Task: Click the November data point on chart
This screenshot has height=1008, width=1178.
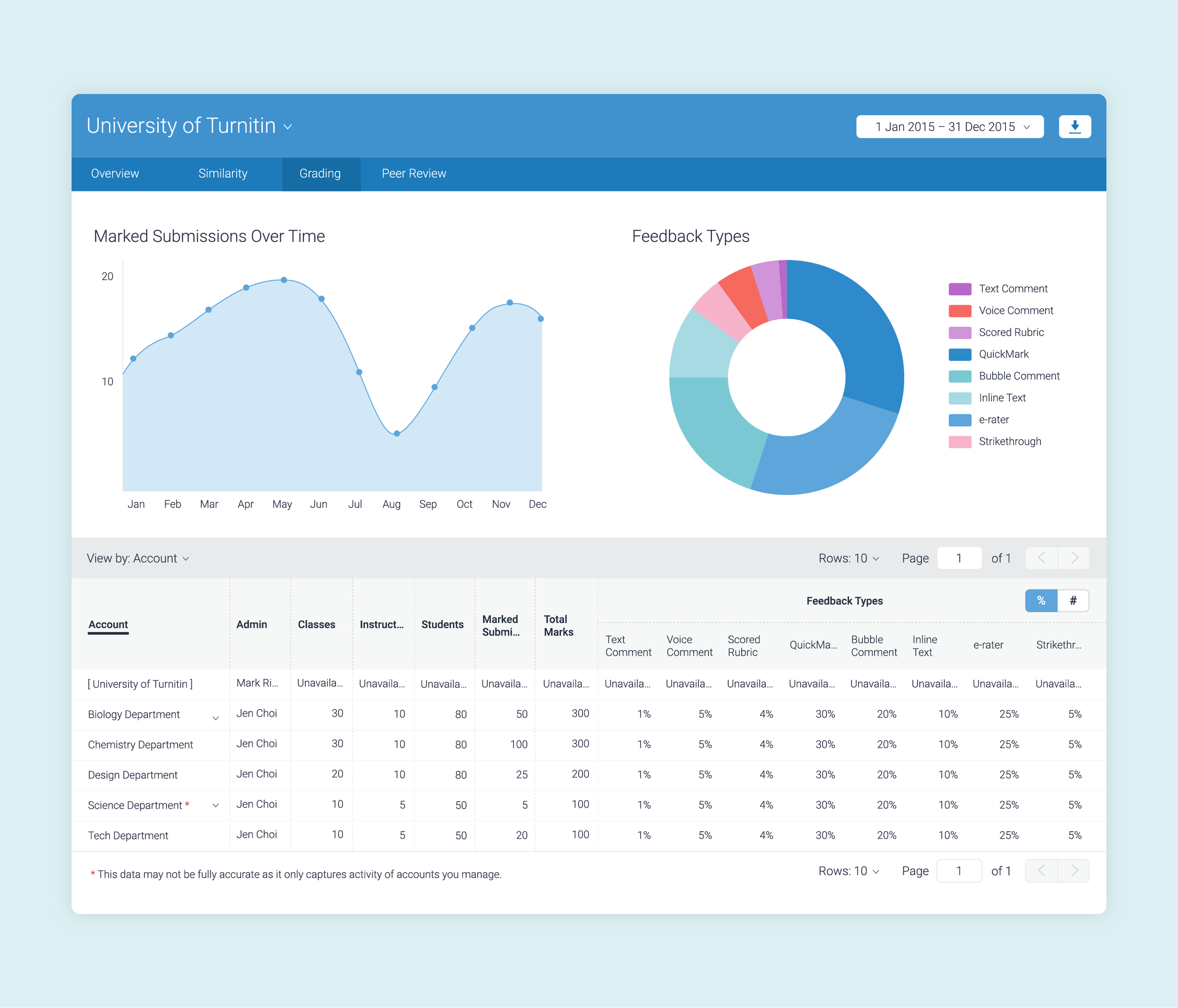Action: click(x=510, y=303)
